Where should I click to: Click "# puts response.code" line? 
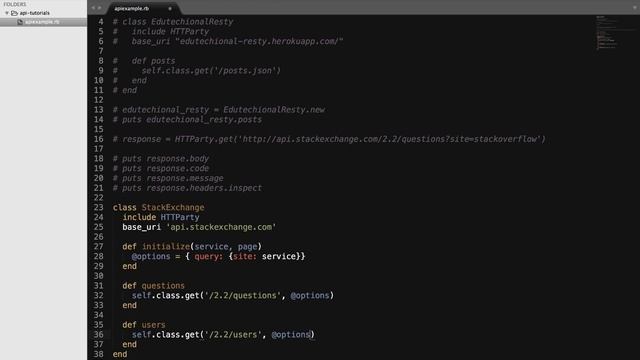pos(161,169)
